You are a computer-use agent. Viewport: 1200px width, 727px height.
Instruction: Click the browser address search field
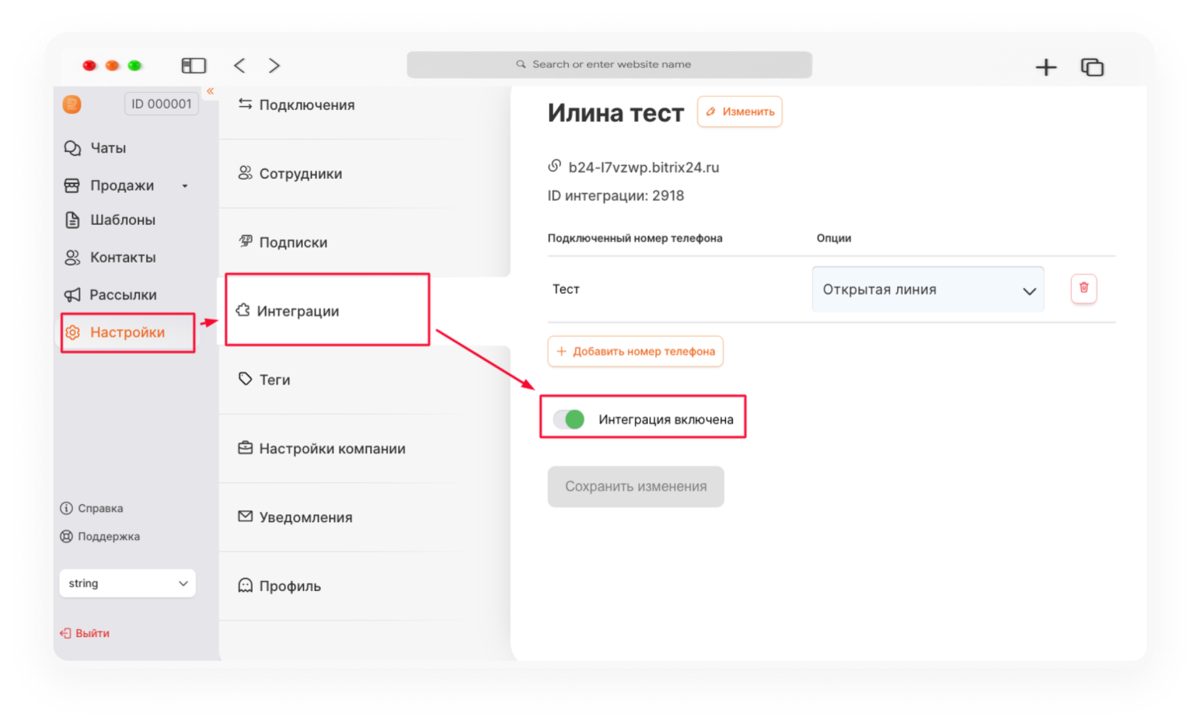609,65
